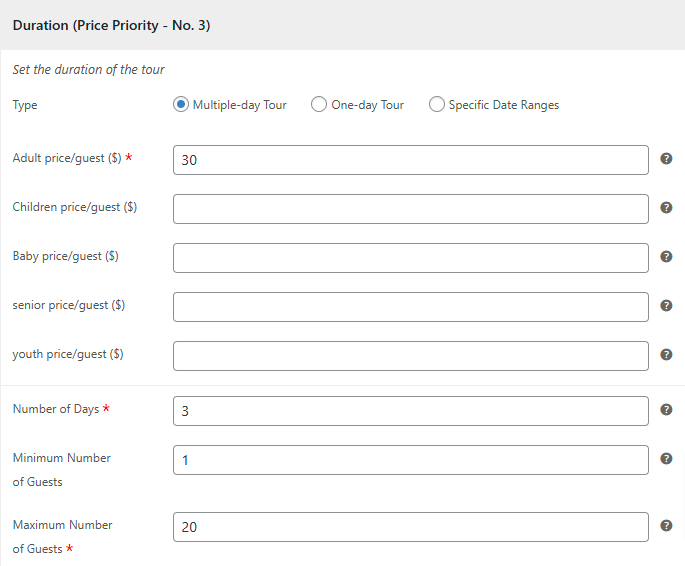Select the Specific Date Ranges option
This screenshot has height=566, width=685.
[437, 105]
